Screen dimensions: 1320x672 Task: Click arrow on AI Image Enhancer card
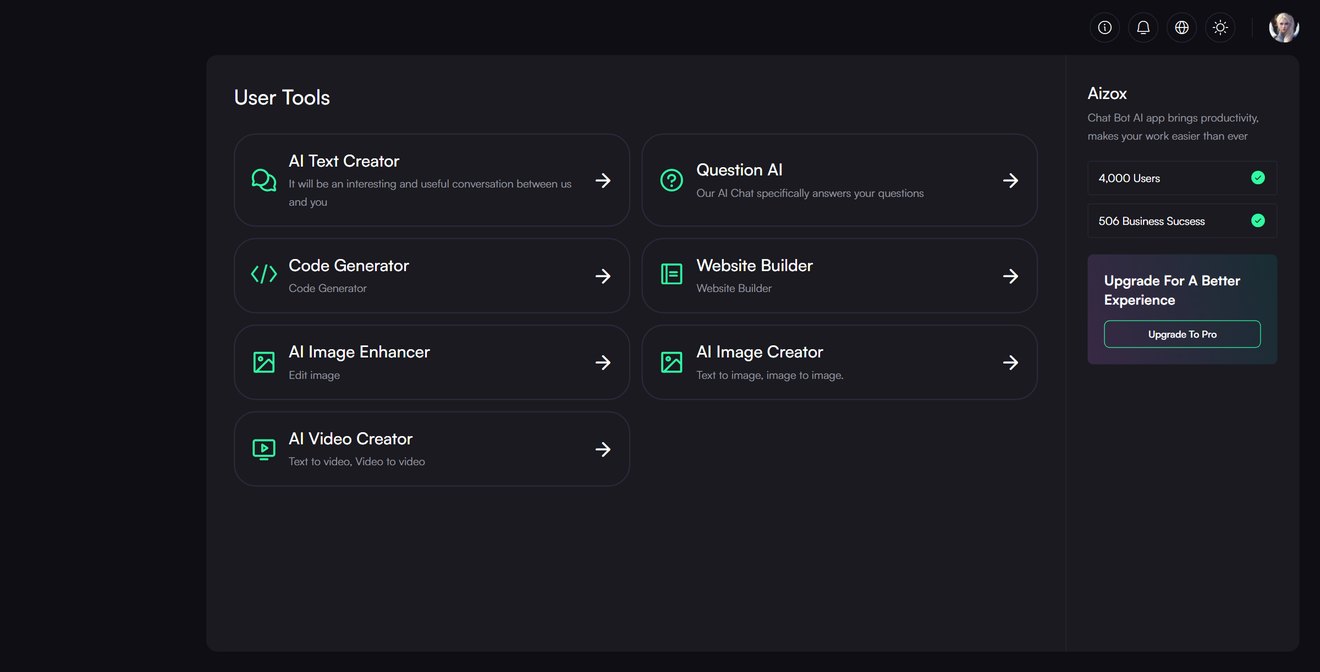point(603,362)
